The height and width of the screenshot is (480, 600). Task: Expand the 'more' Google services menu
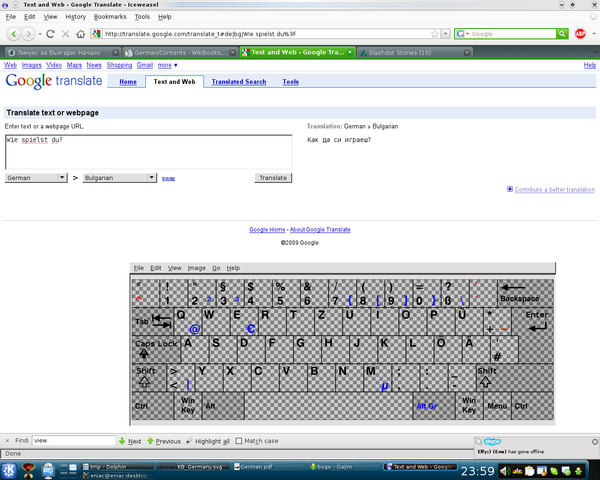pos(168,65)
